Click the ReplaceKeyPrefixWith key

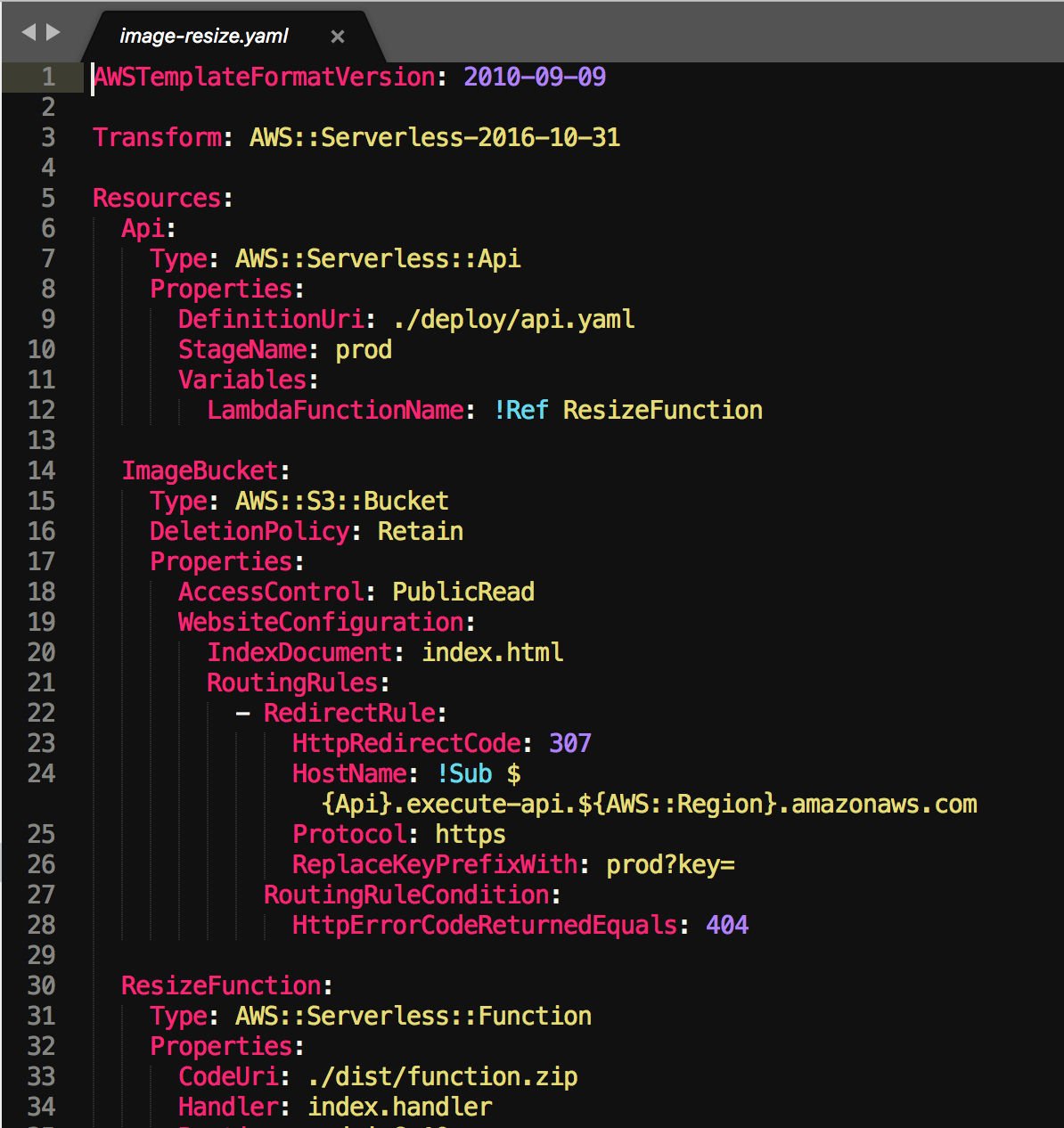435,864
